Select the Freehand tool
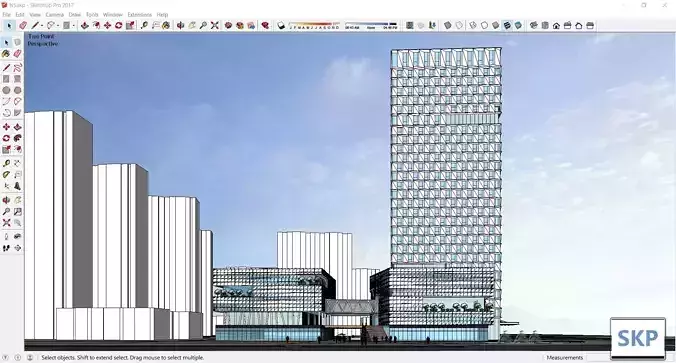Image resolution: width=676 pixels, height=363 pixels. 17,67
